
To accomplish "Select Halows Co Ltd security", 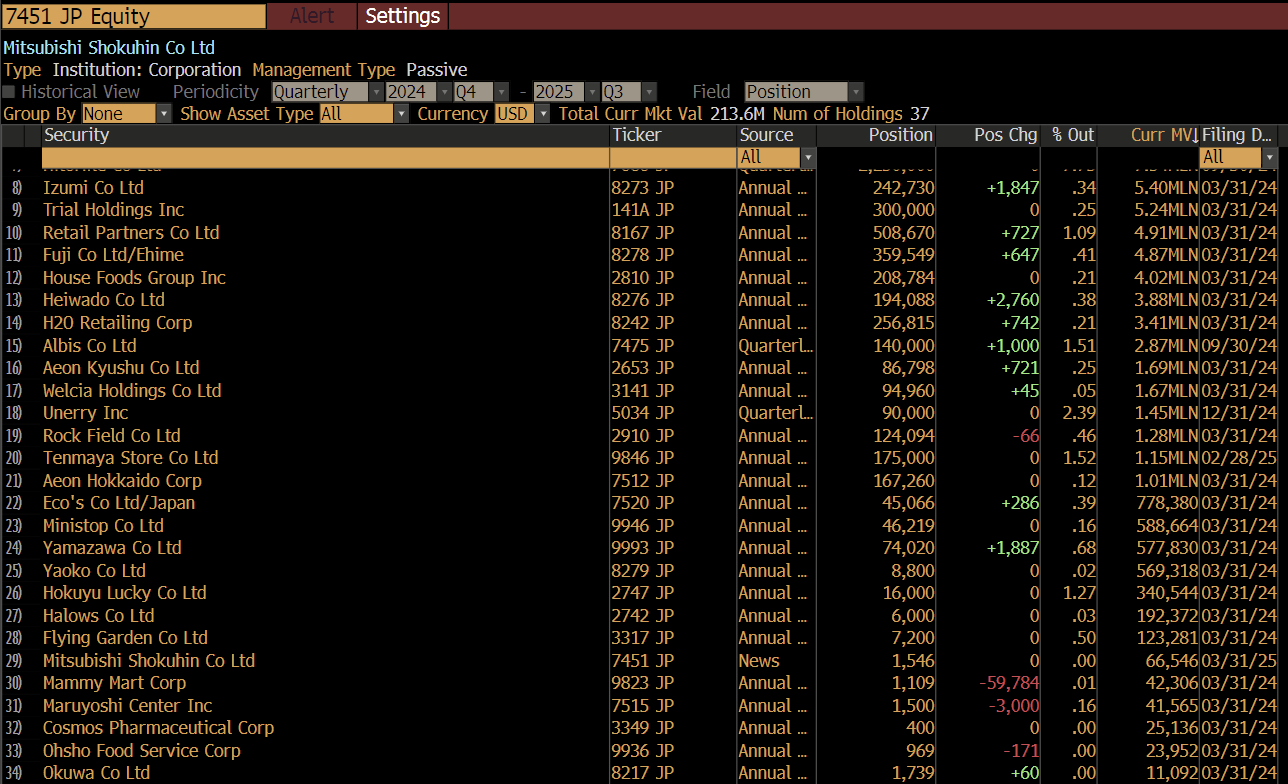I will click(x=99, y=616).
